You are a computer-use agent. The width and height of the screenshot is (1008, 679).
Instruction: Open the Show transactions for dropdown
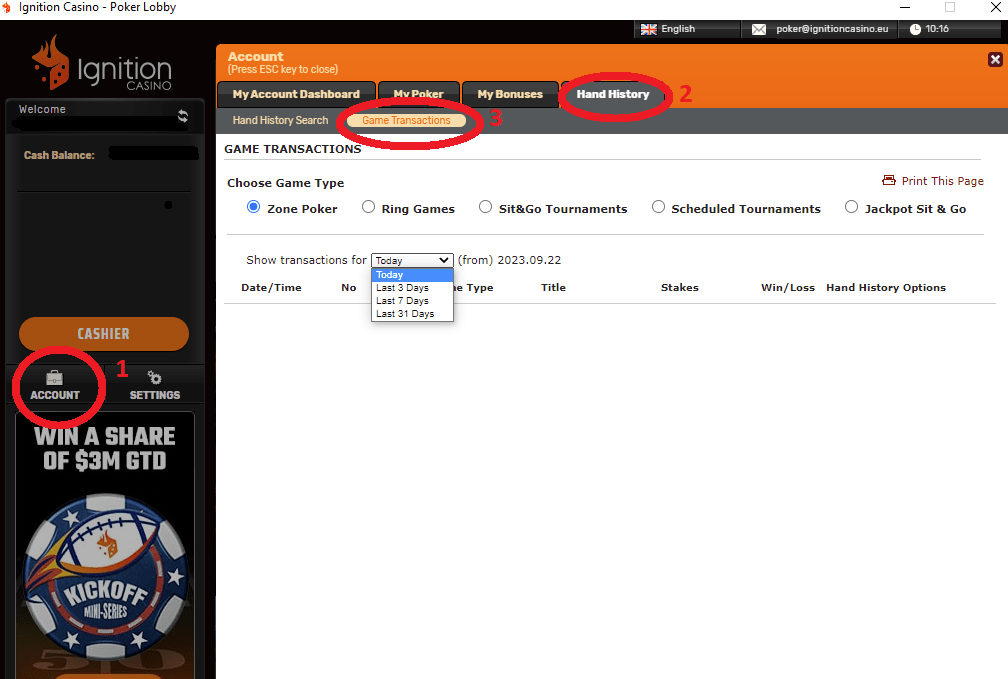click(x=412, y=260)
